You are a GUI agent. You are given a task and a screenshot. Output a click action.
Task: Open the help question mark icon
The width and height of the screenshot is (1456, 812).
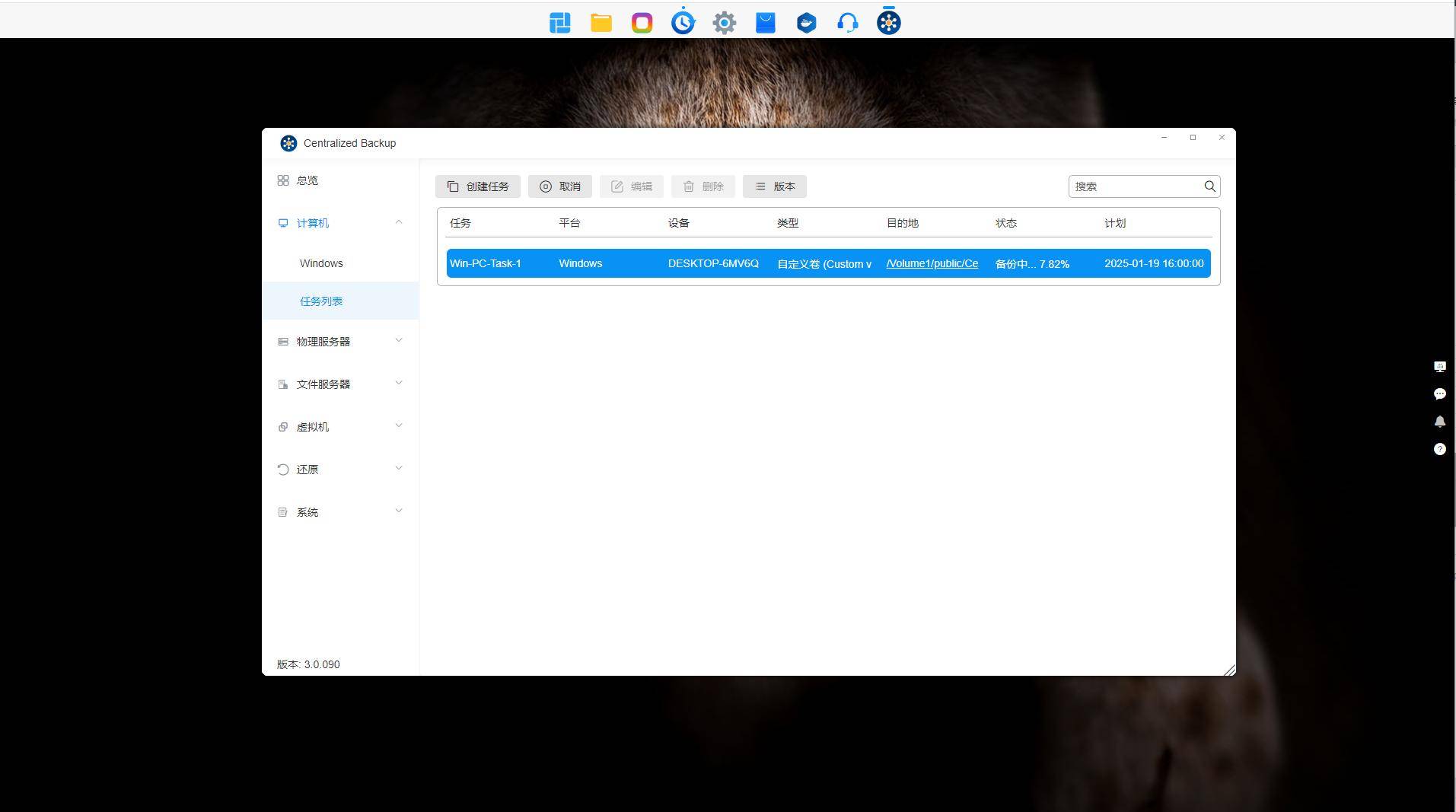[1439, 449]
